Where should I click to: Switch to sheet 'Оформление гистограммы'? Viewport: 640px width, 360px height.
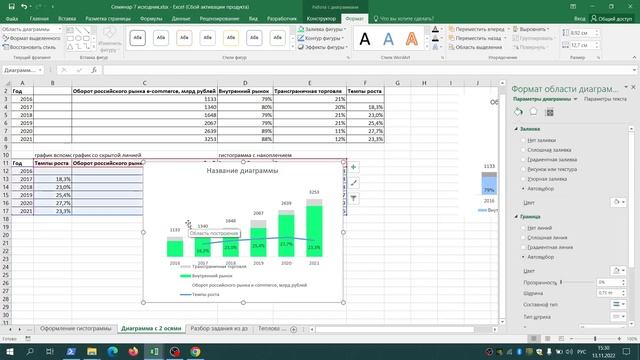click(76, 329)
